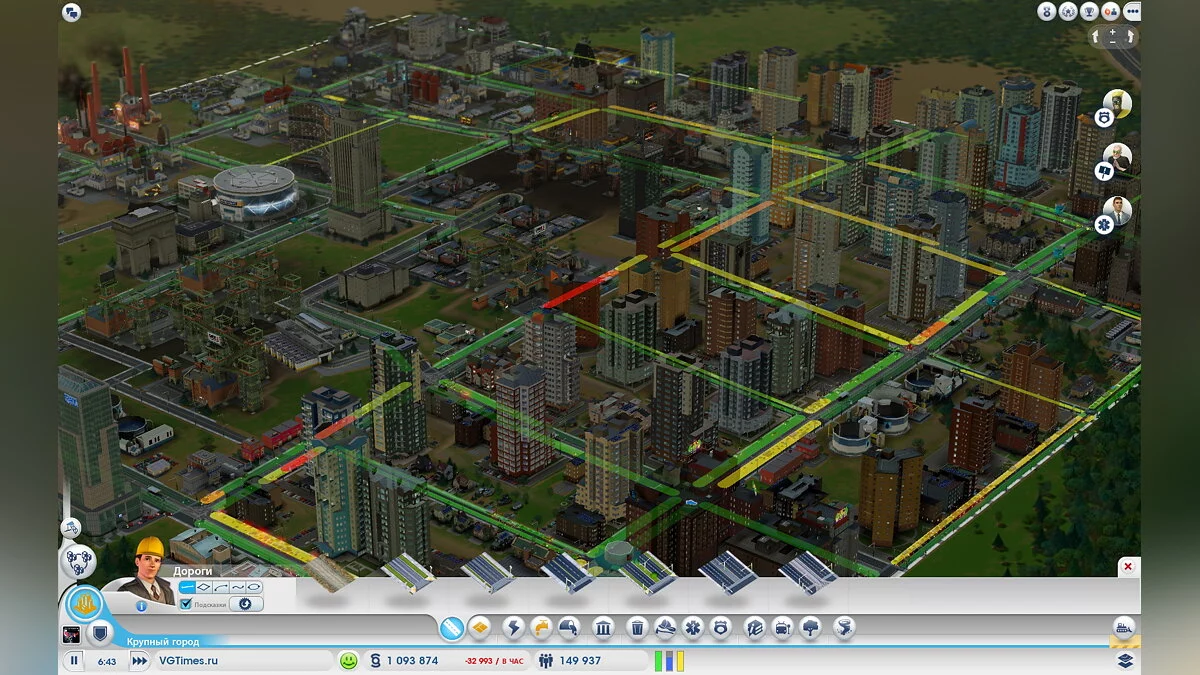This screenshot has width=1200, height=675.
Task: Click the road upgrade button beside Подсказки
Action: pos(246,604)
